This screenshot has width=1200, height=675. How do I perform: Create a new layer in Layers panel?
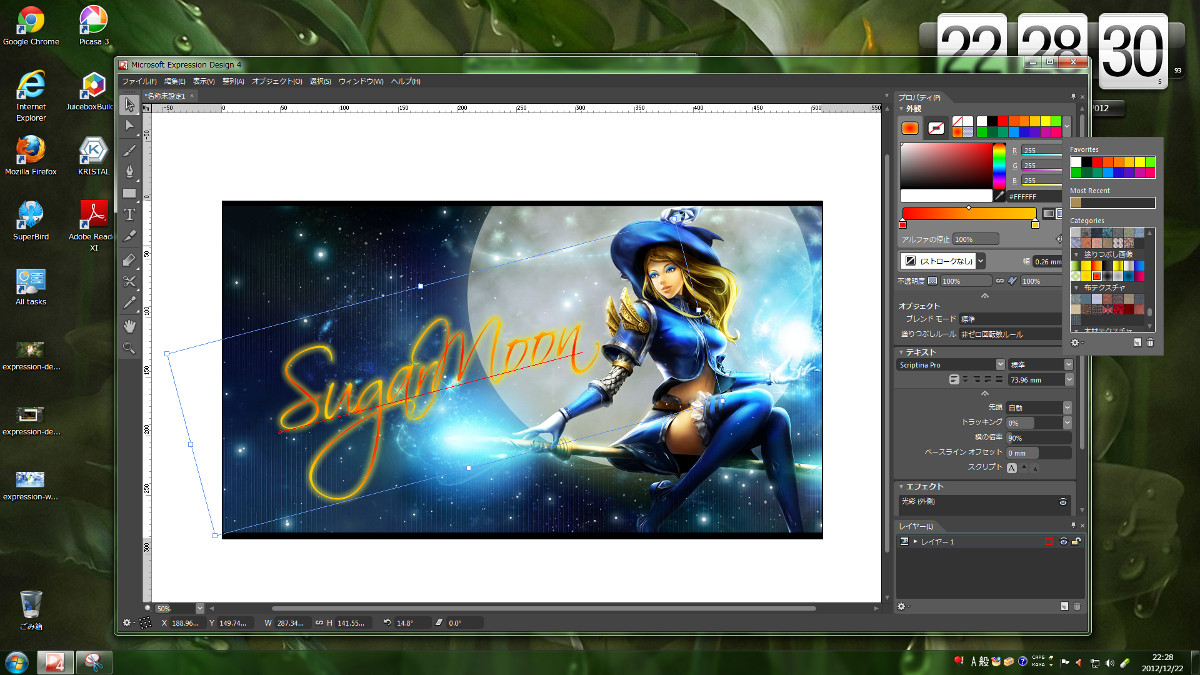(x=1065, y=606)
